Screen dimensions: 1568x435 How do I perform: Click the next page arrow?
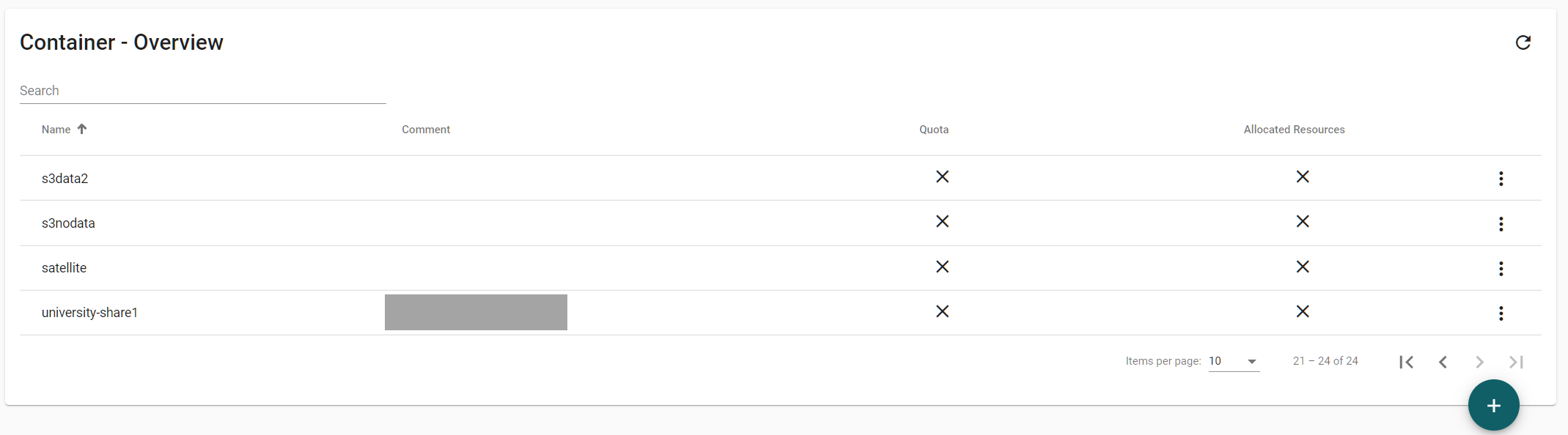pos(1479,362)
